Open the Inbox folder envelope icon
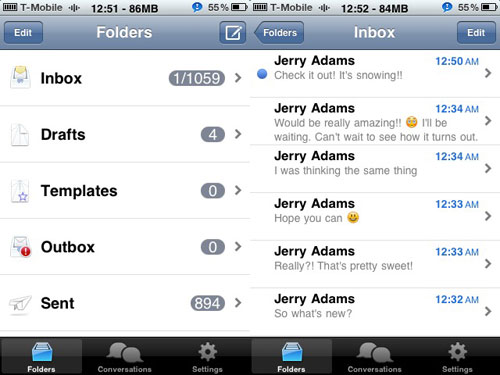The image size is (500, 375). tap(20, 77)
